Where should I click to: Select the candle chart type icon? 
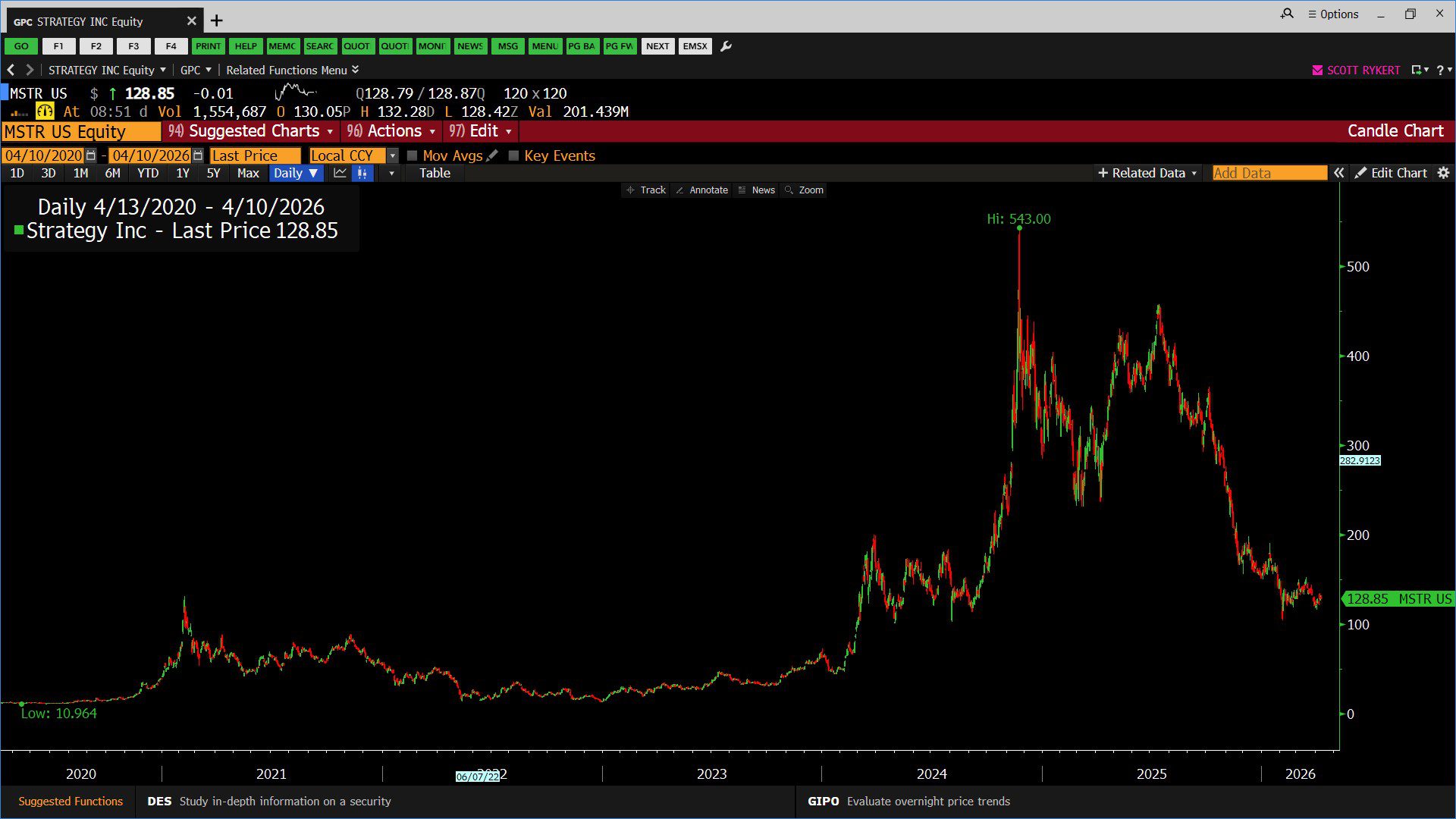click(362, 173)
